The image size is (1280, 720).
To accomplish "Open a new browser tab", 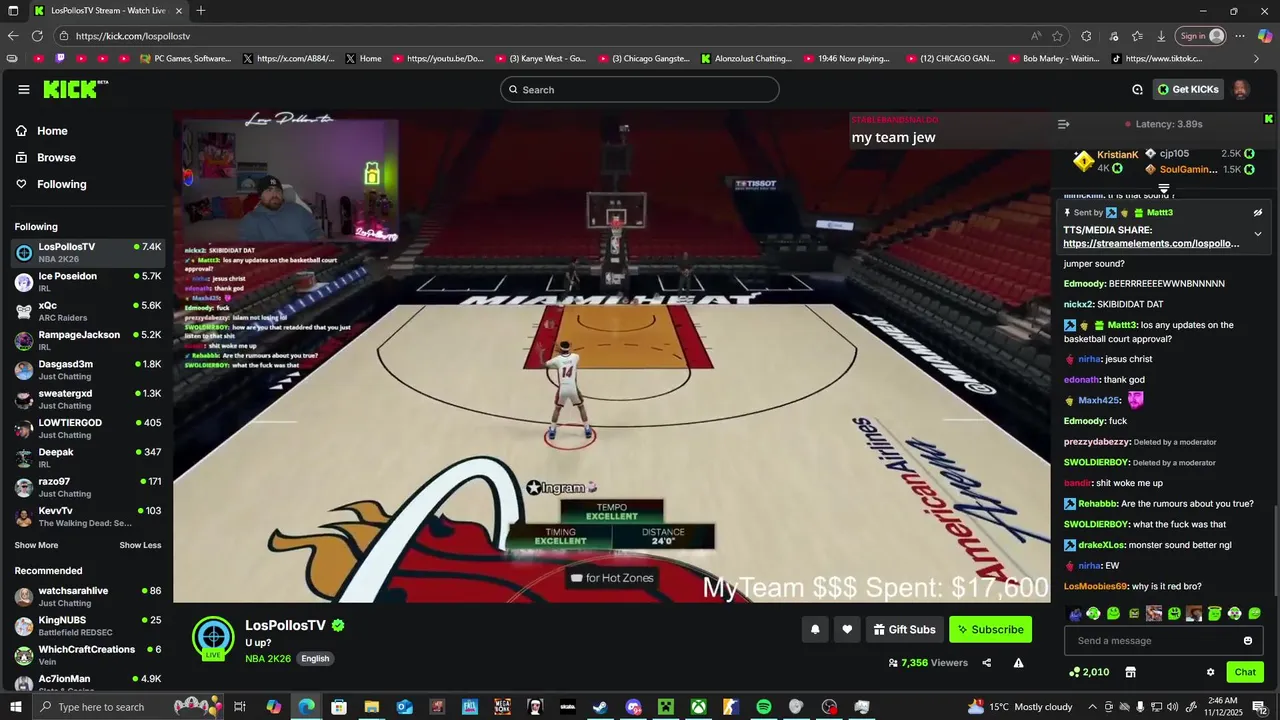I will click(201, 11).
